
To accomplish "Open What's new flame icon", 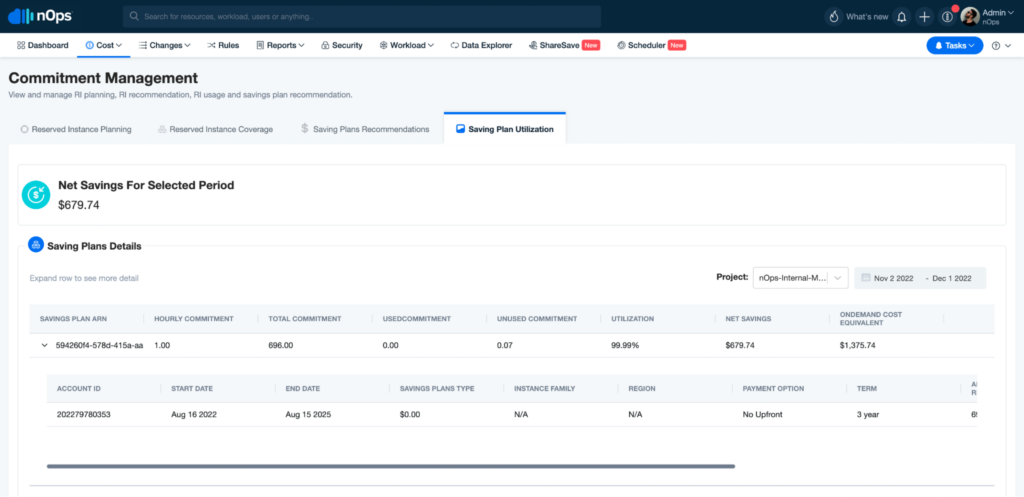I will [x=833, y=17].
